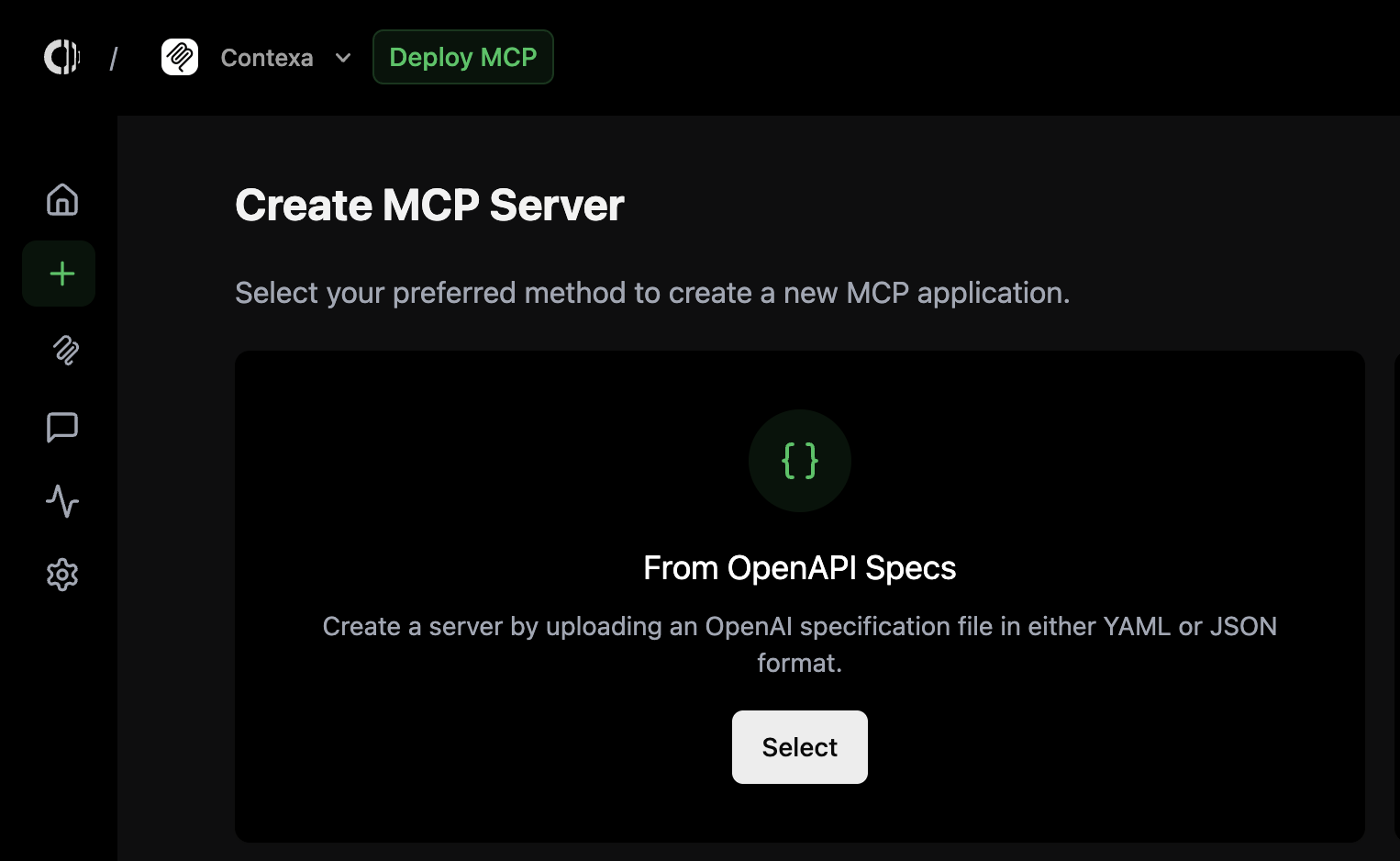
Task: Select the plus Create Server sidebar icon
Action: click(x=59, y=274)
